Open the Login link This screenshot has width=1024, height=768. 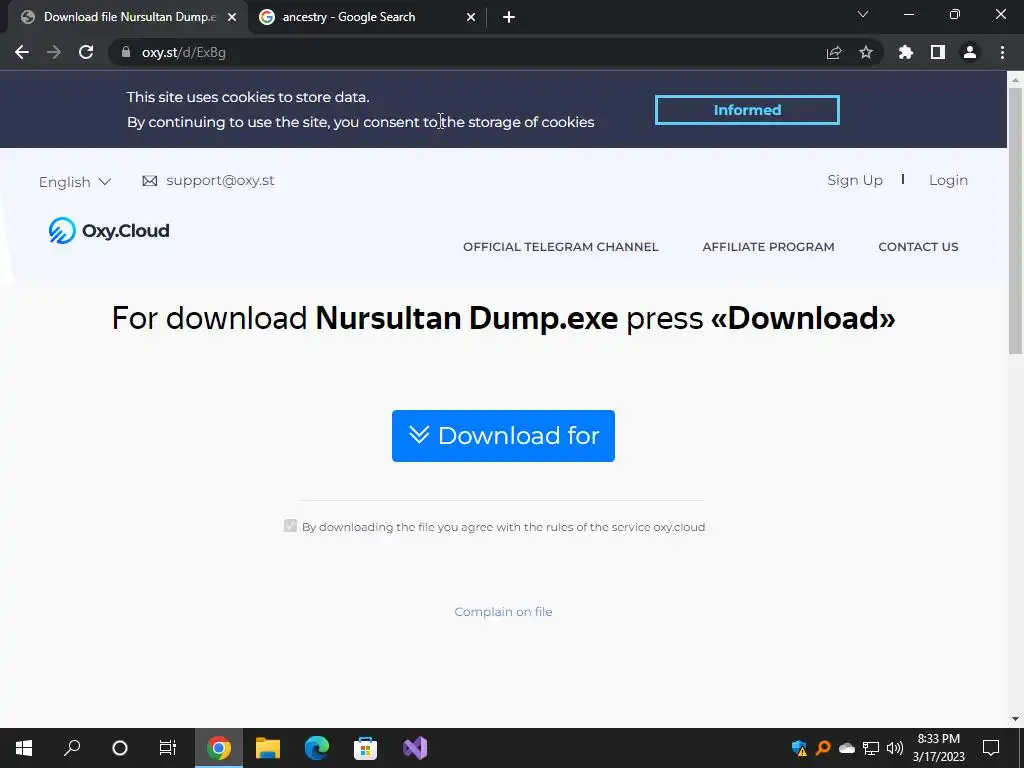[x=948, y=180]
